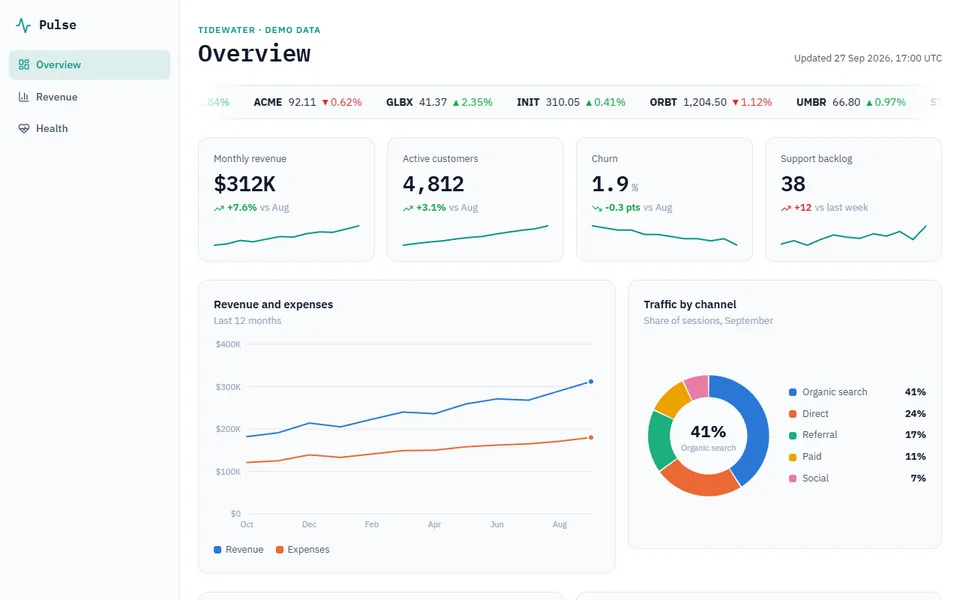The height and width of the screenshot is (600, 960).
Task: Click the Revenue and expenses chart title
Action: tap(273, 304)
